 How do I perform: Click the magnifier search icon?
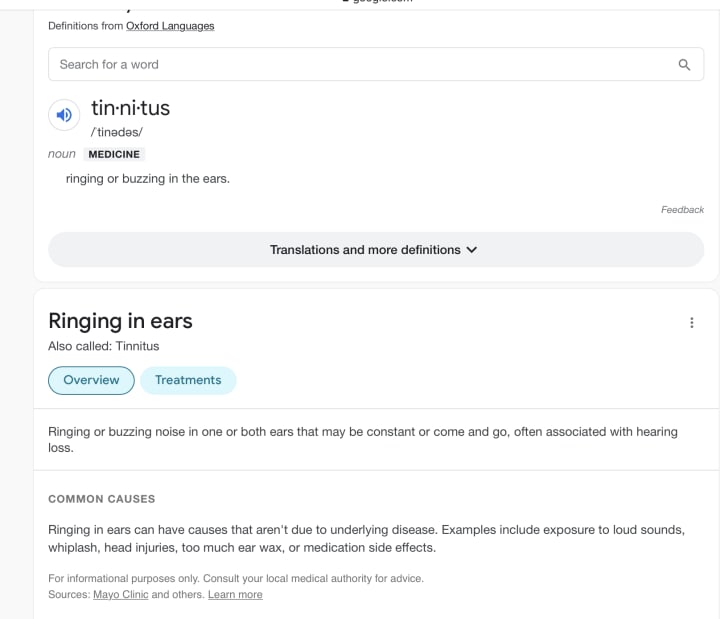684,65
